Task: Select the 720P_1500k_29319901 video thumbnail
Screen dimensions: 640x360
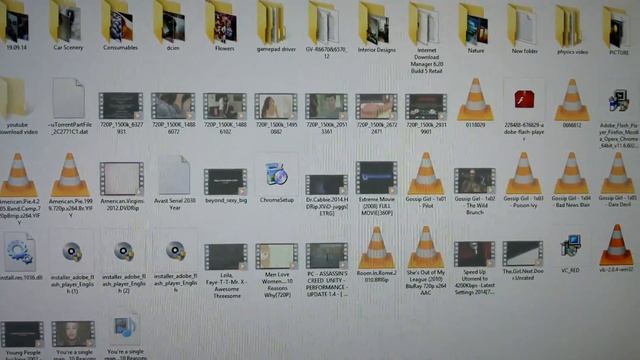Action: pyautogui.click(x=426, y=107)
